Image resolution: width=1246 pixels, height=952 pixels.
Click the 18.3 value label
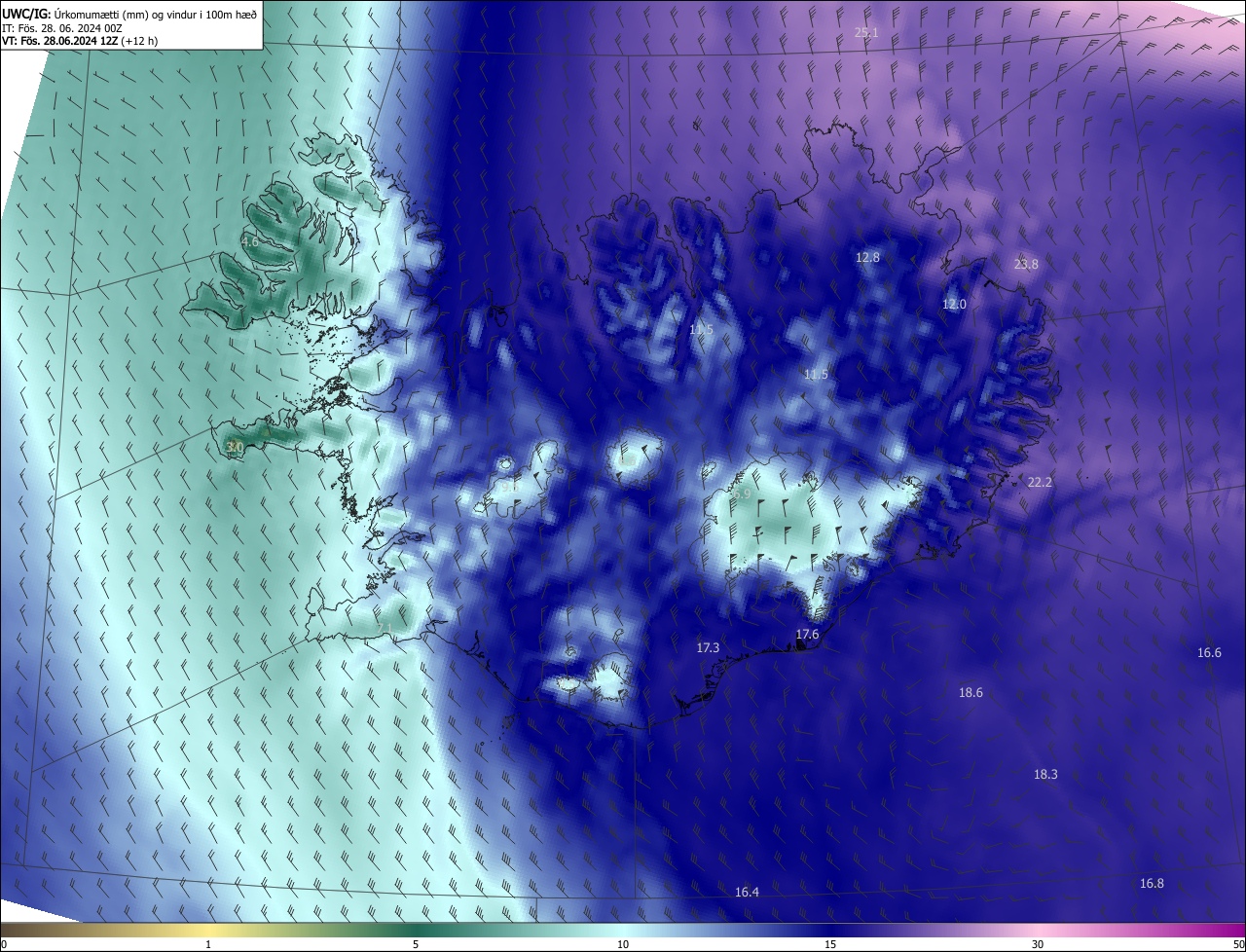[x=1045, y=775]
